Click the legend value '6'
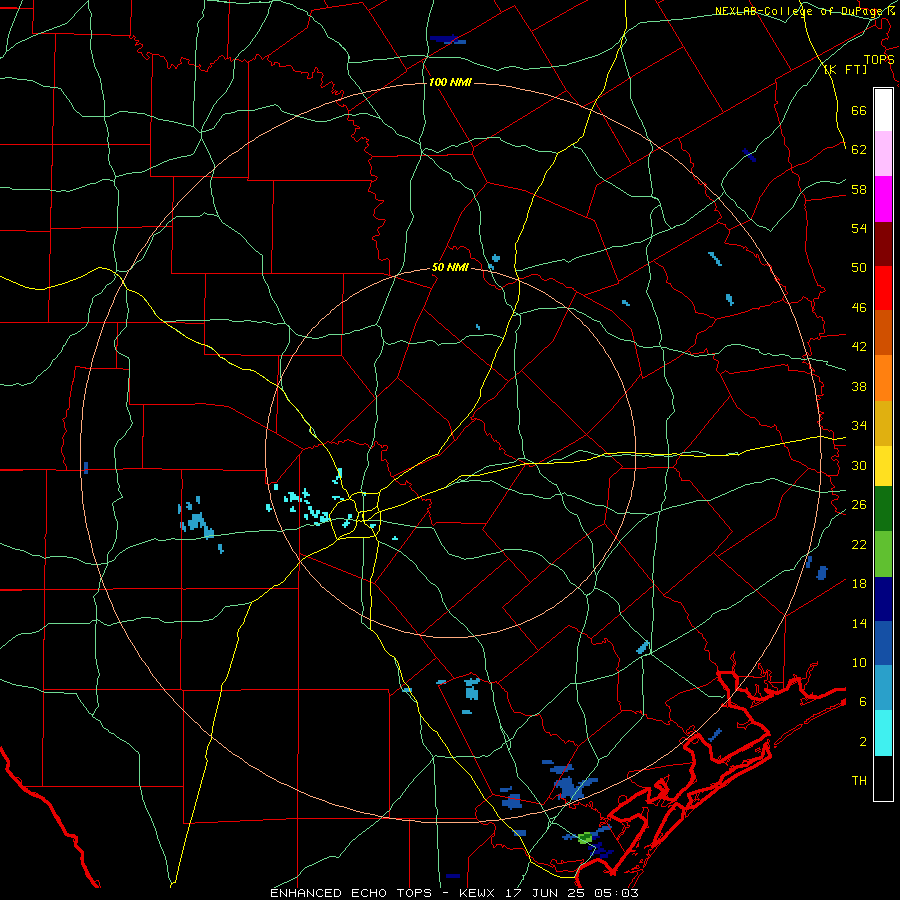This screenshot has height=900, width=900. pyautogui.click(x=863, y=701)
